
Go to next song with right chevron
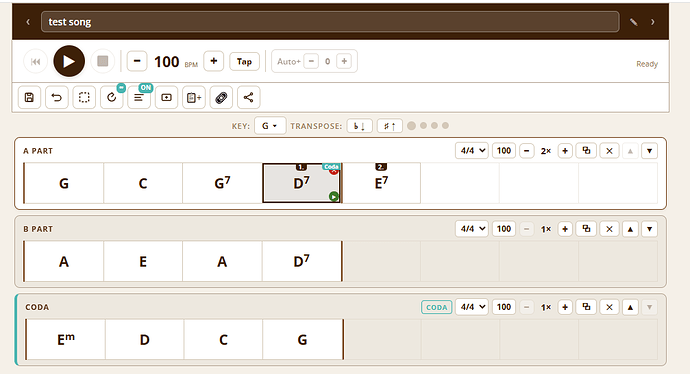(653, 22)
